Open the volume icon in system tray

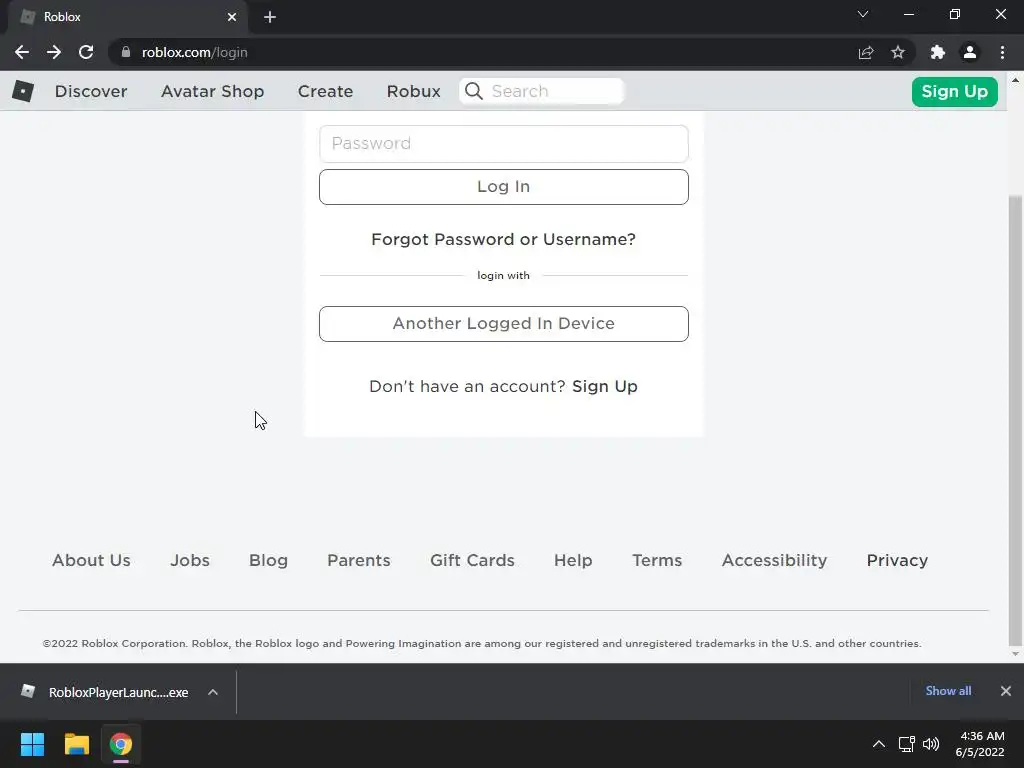pos(931,744)
